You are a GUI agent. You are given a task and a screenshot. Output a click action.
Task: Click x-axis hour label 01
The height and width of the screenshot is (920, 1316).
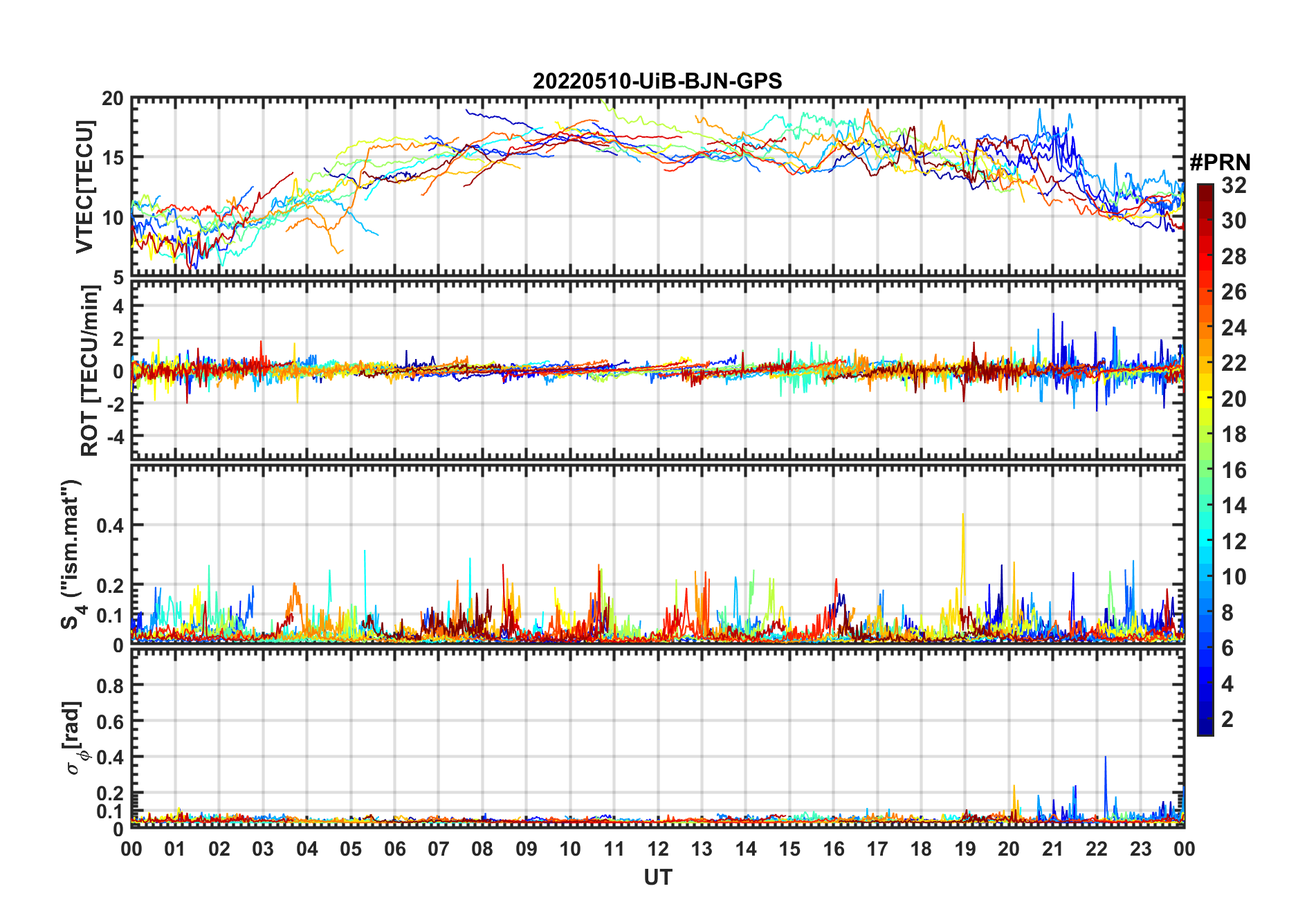click(x=175, y=849)
